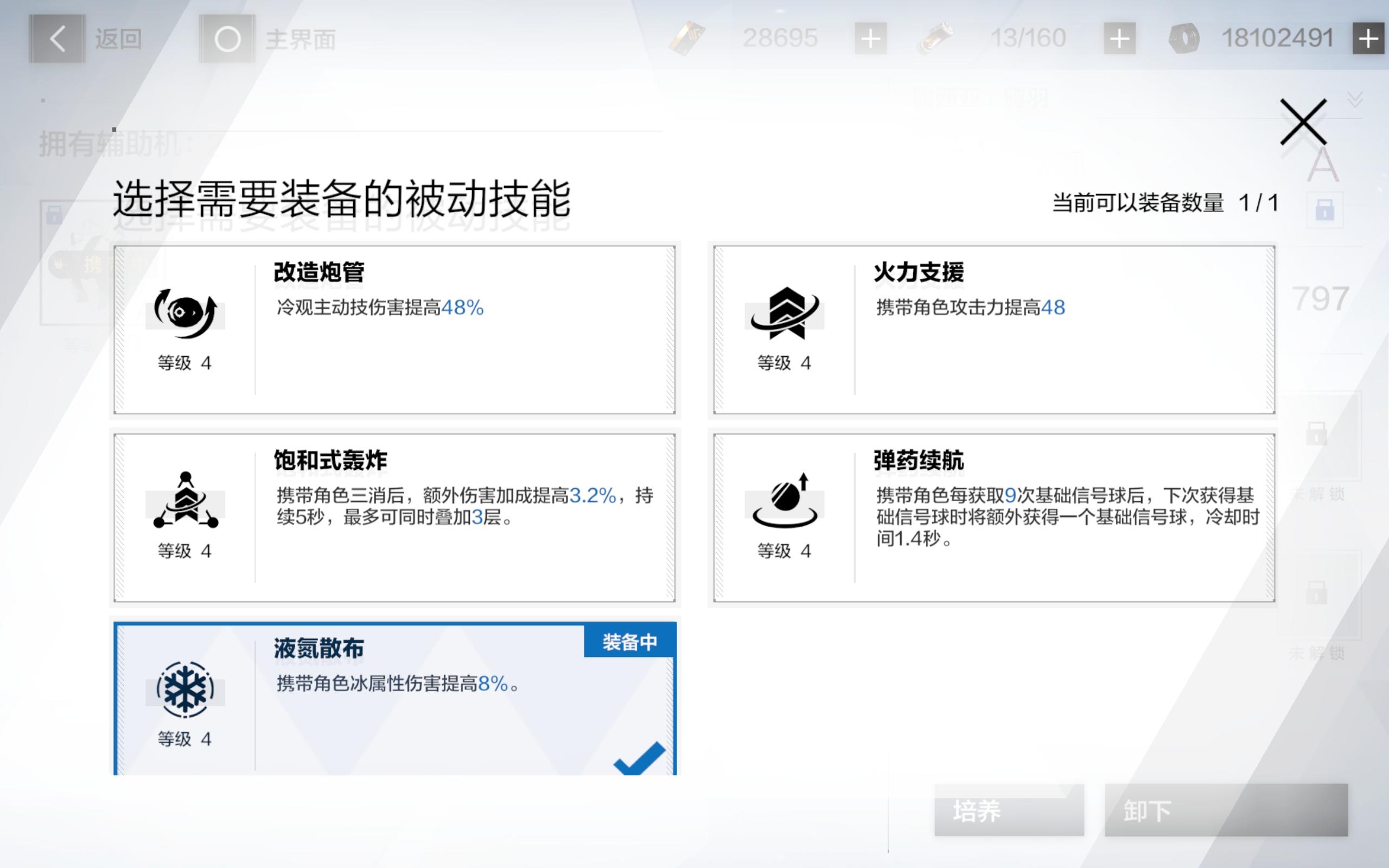Click the 培养 button
Viewport: 1389px width, 868px height.
1009,810
